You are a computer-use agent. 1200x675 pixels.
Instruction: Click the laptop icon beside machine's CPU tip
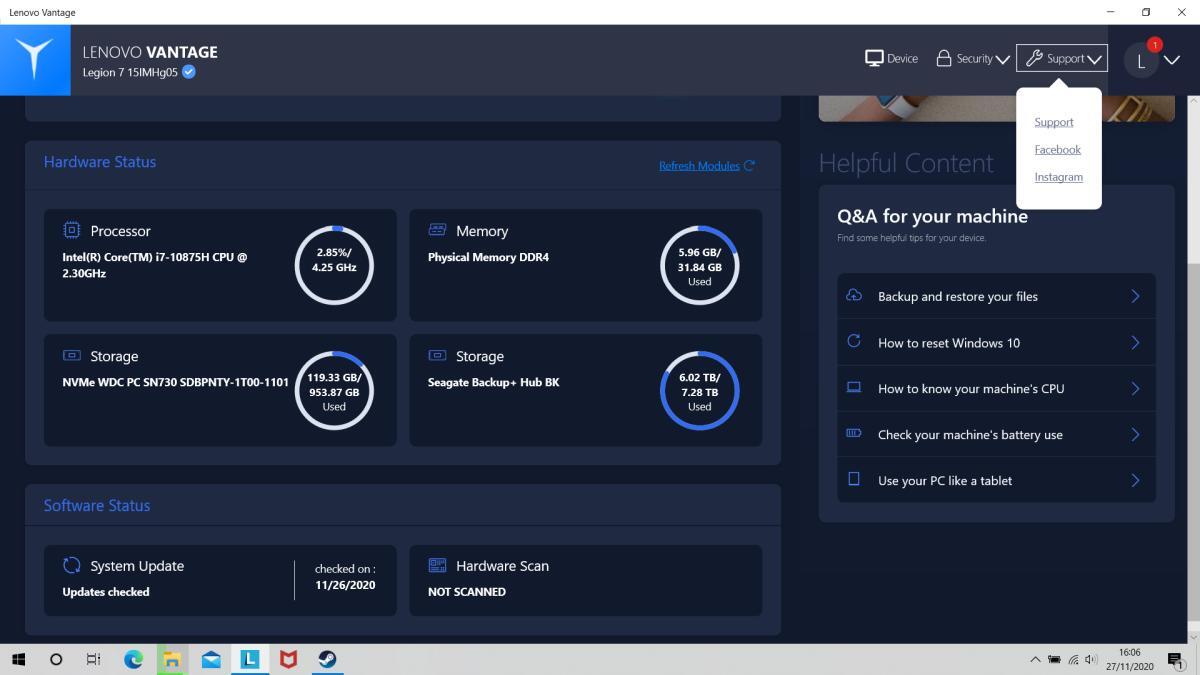pos(854,387)
